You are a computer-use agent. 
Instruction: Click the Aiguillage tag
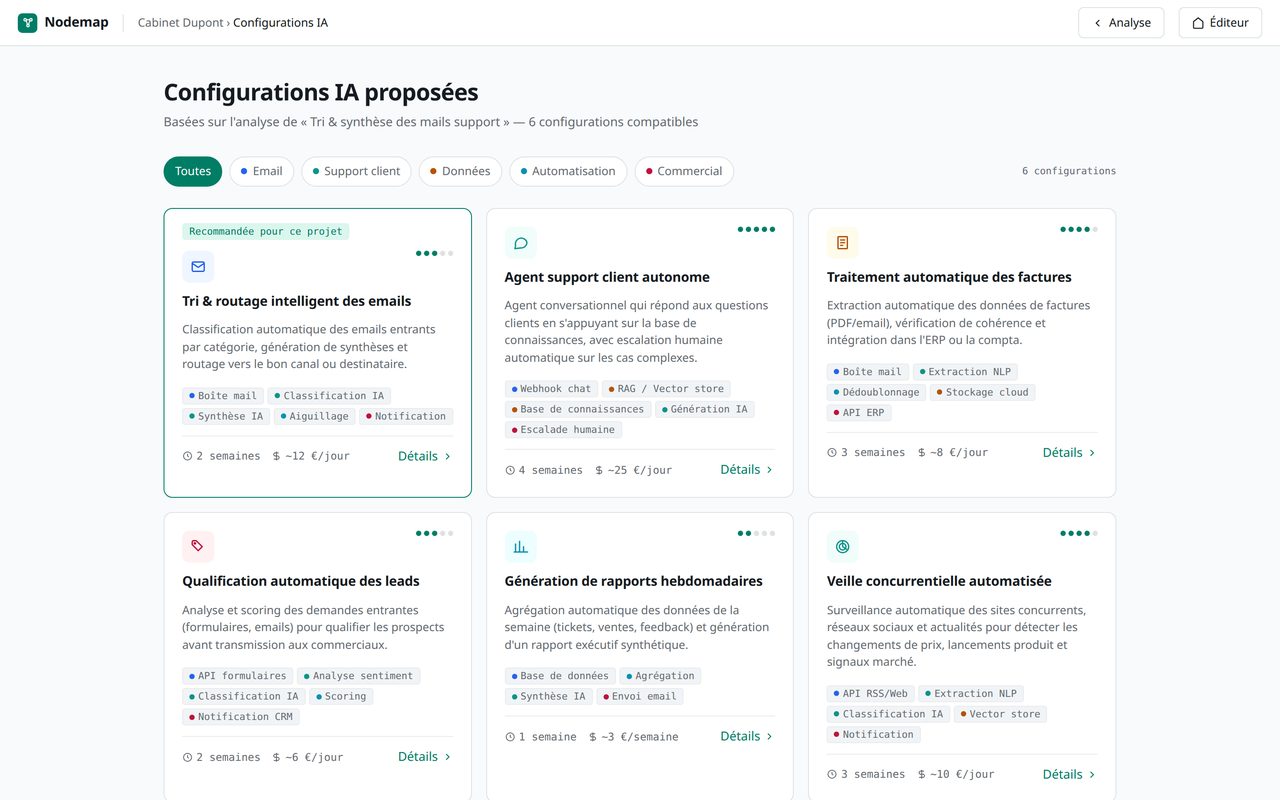pos(315,416)
